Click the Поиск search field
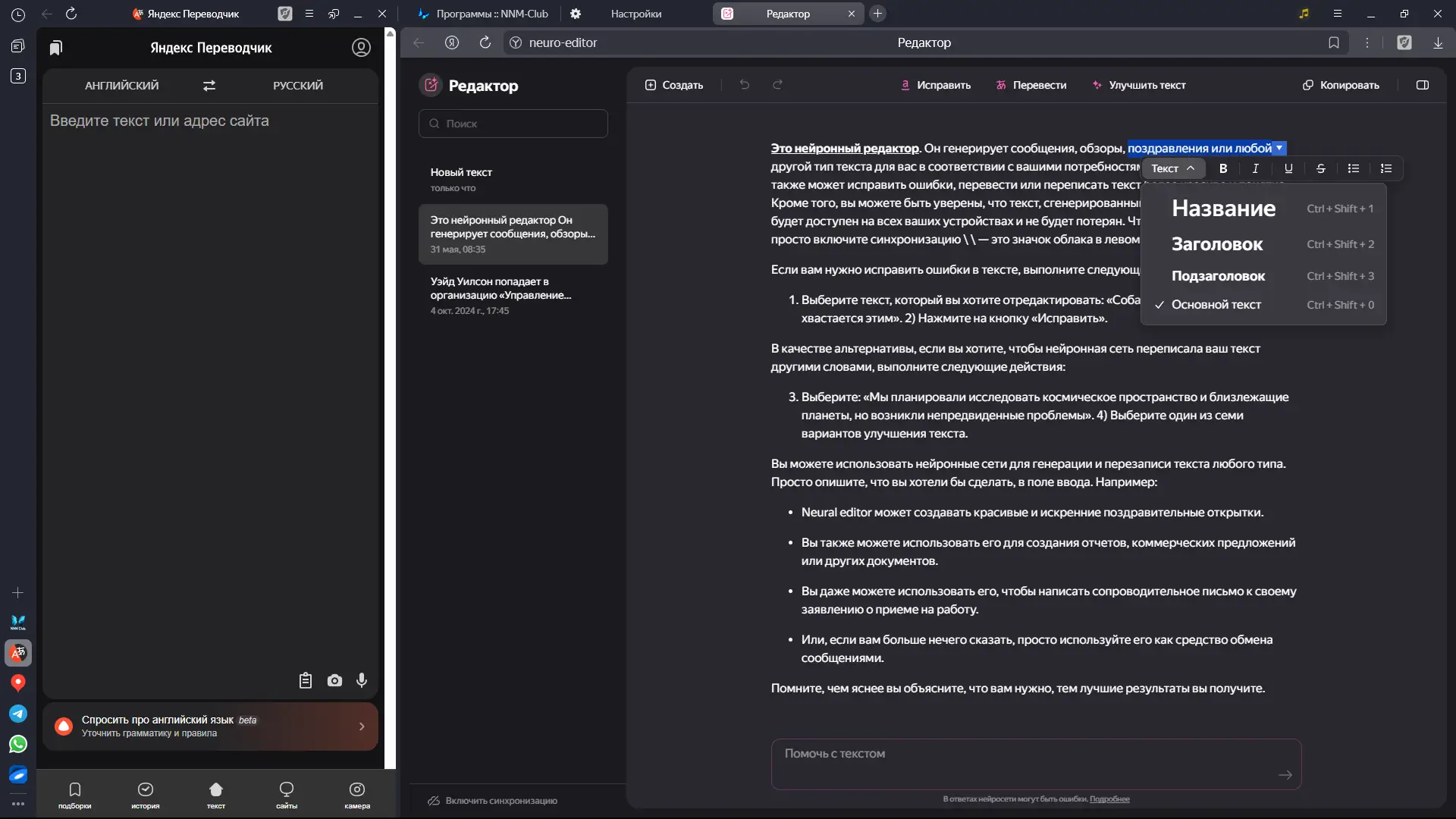The image size is (1456, 819). pyautogui.click(x=513, y=124)
